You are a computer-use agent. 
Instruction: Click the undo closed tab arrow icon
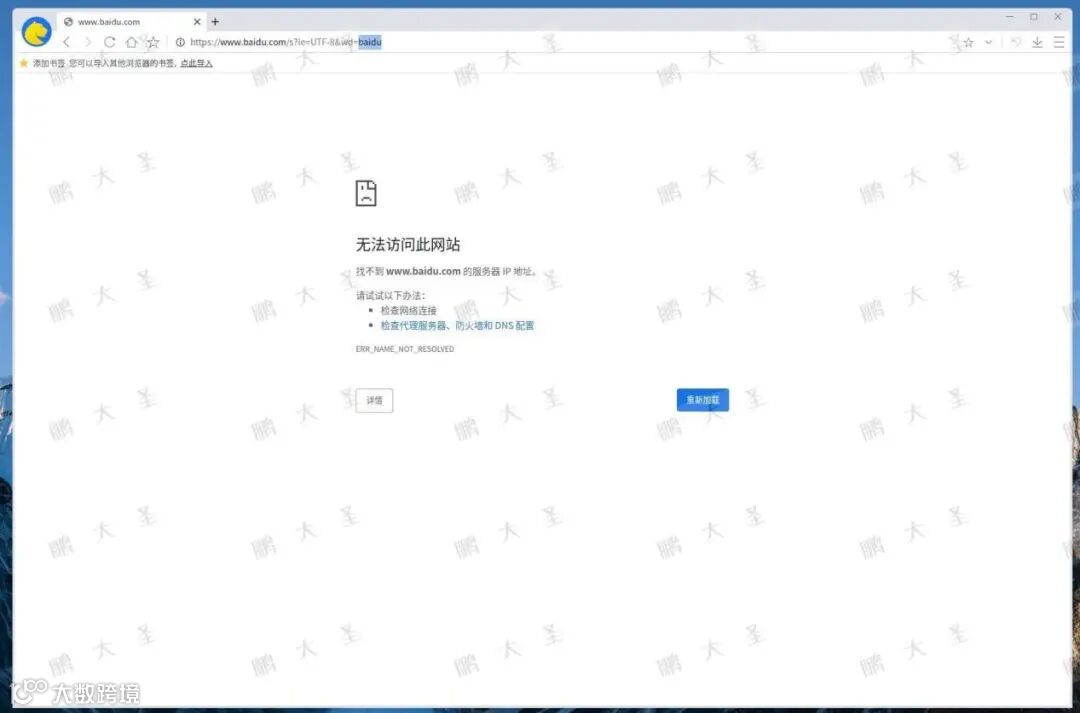coord(1016,43)
